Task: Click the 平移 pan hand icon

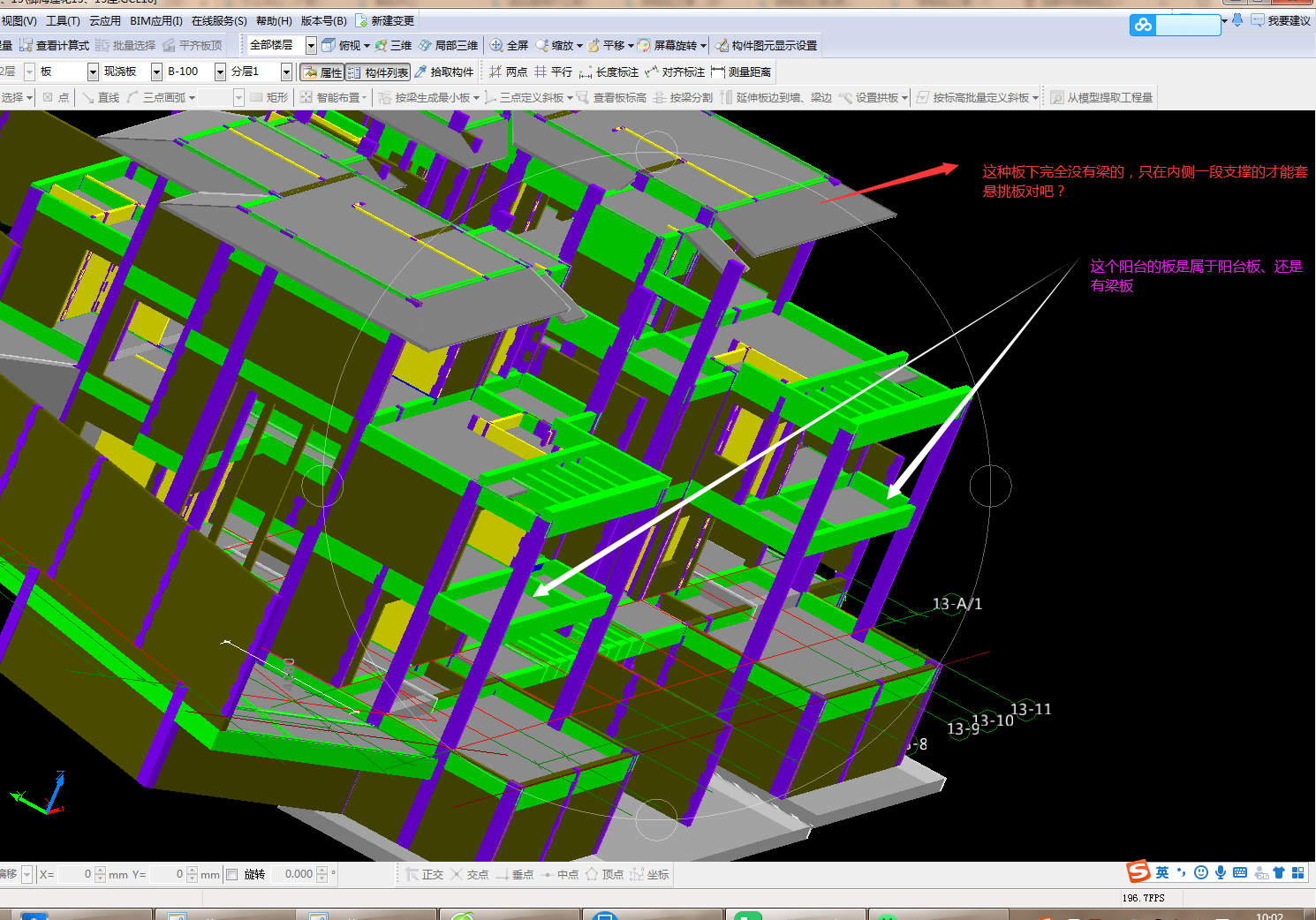Action: coord(594,45)
